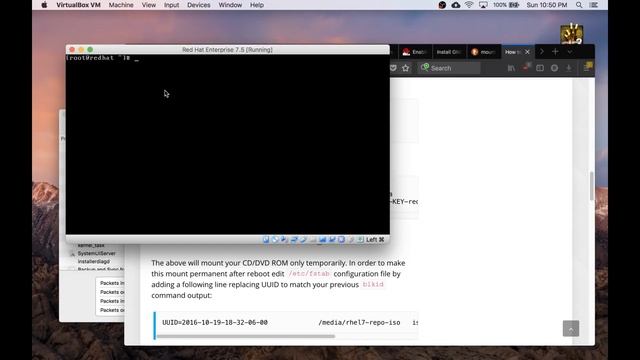640x360 pixels.
Task: Click the Wi-Fi status icon in the menu bar
Action: click(469, 5)
